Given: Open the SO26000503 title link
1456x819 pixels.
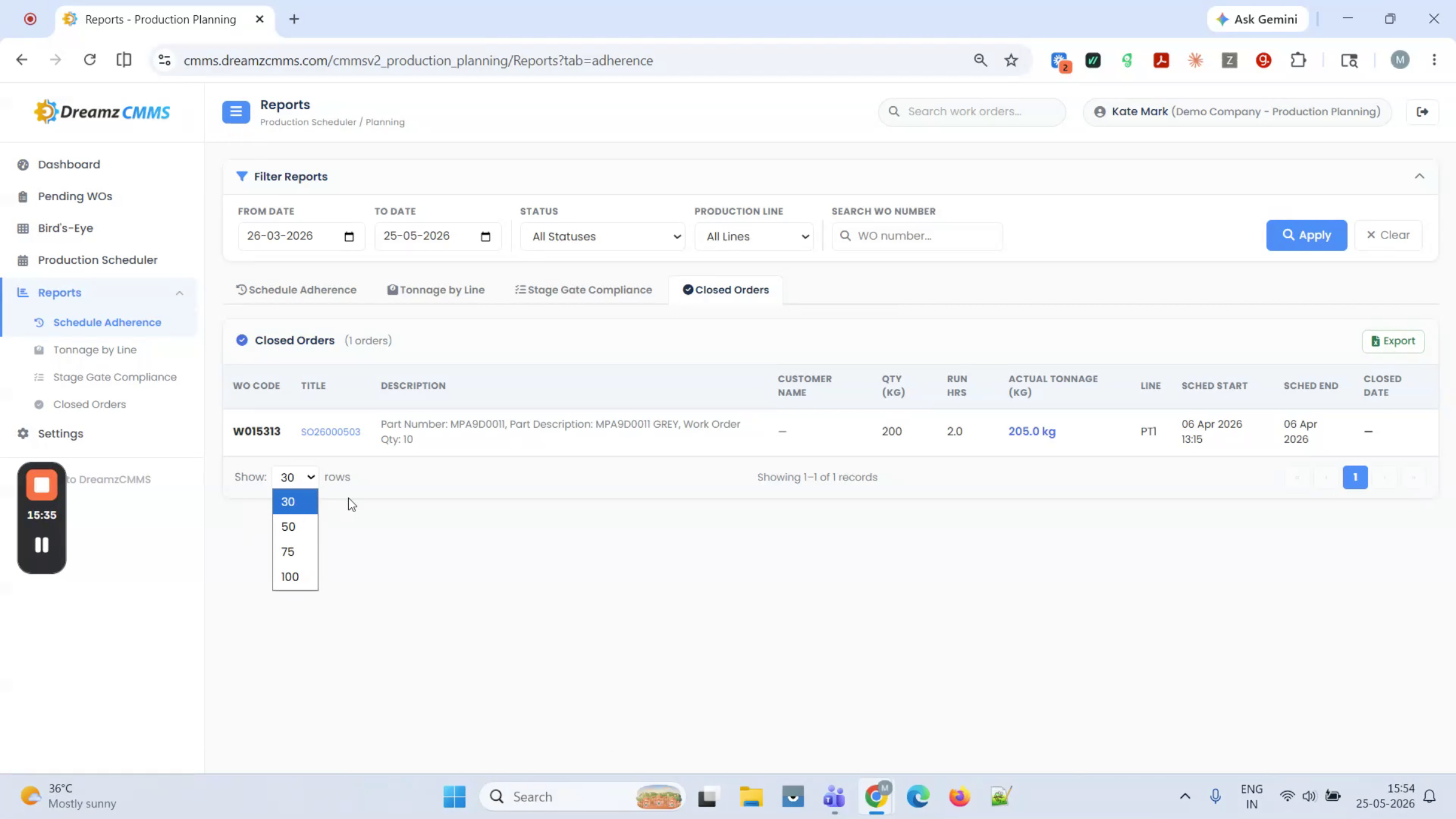Looking at the screenshot, I should (331, 431).
